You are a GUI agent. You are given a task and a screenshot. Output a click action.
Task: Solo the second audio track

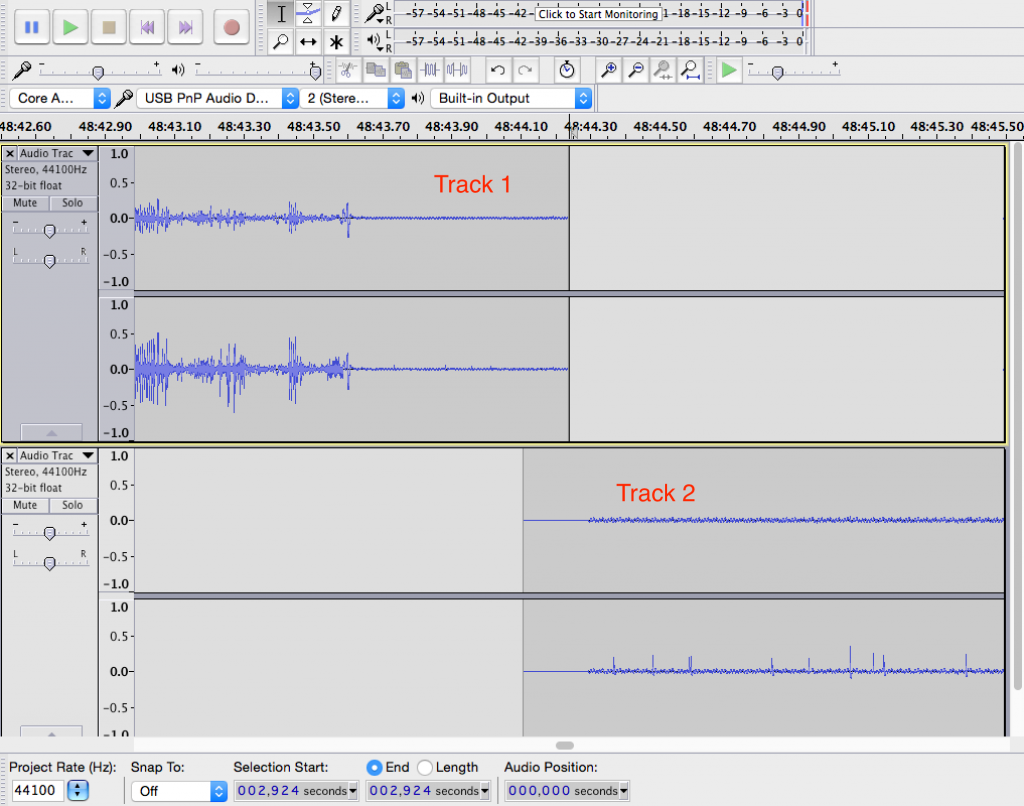pos(72,505)
